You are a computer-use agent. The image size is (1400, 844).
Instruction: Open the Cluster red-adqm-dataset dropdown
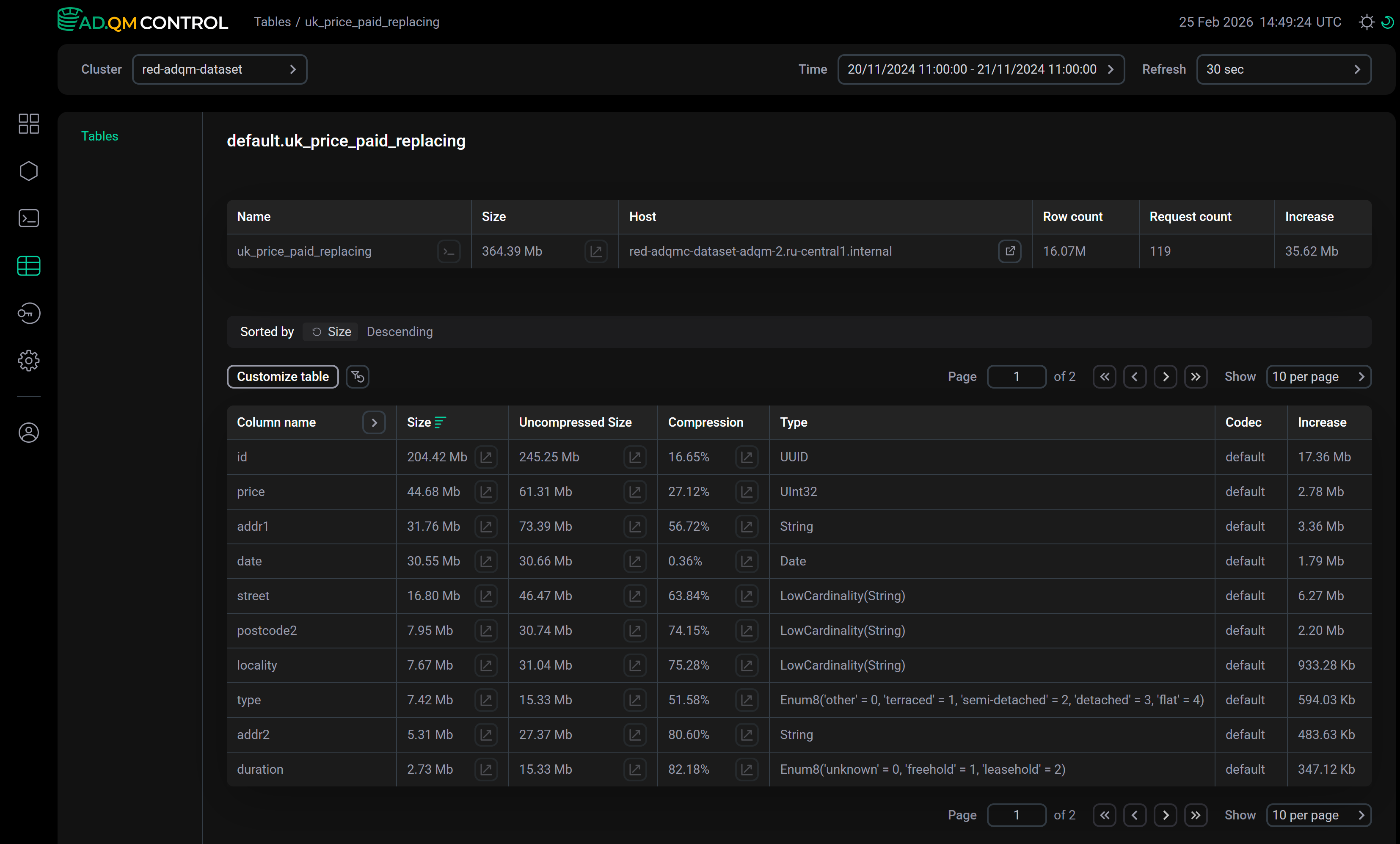(x=219, y=69)
